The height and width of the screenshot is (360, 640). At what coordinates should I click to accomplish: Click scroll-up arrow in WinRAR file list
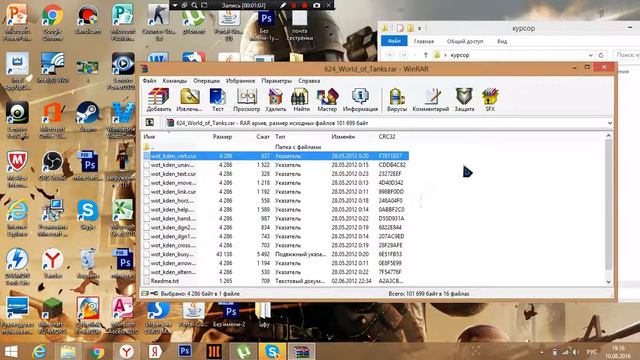pos(609,136)
